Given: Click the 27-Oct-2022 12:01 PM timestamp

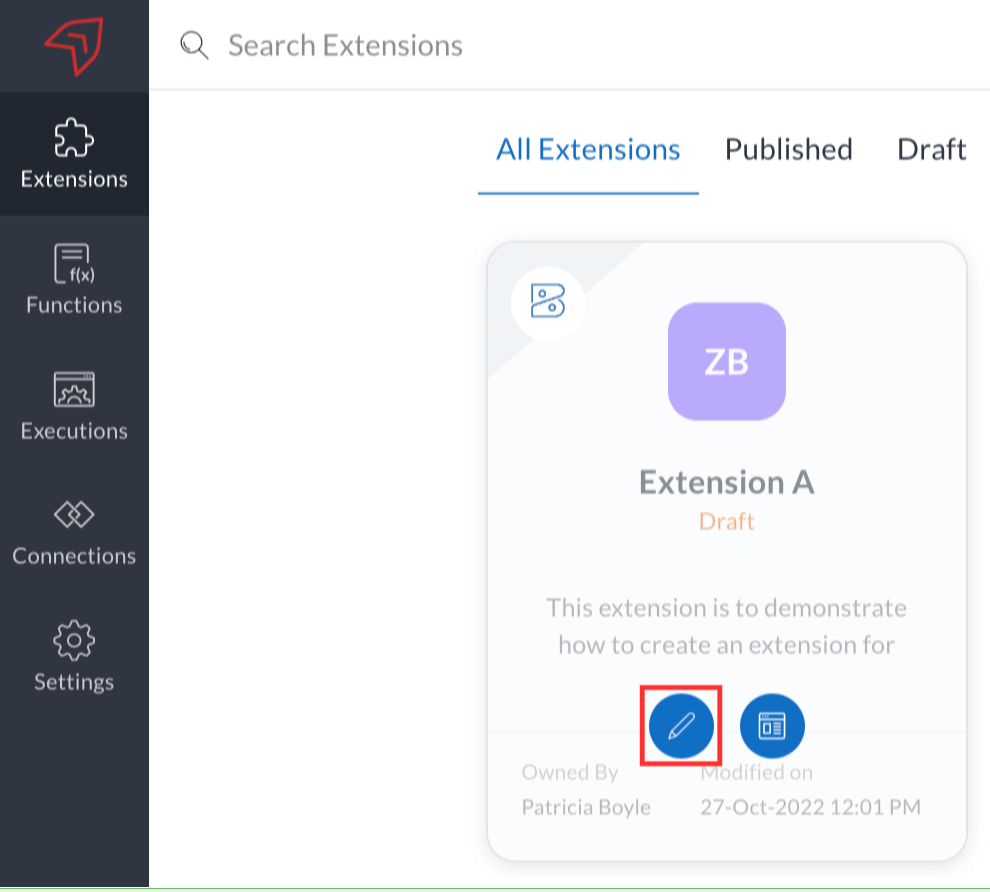Looking at the screenshot, I should 811,807.
